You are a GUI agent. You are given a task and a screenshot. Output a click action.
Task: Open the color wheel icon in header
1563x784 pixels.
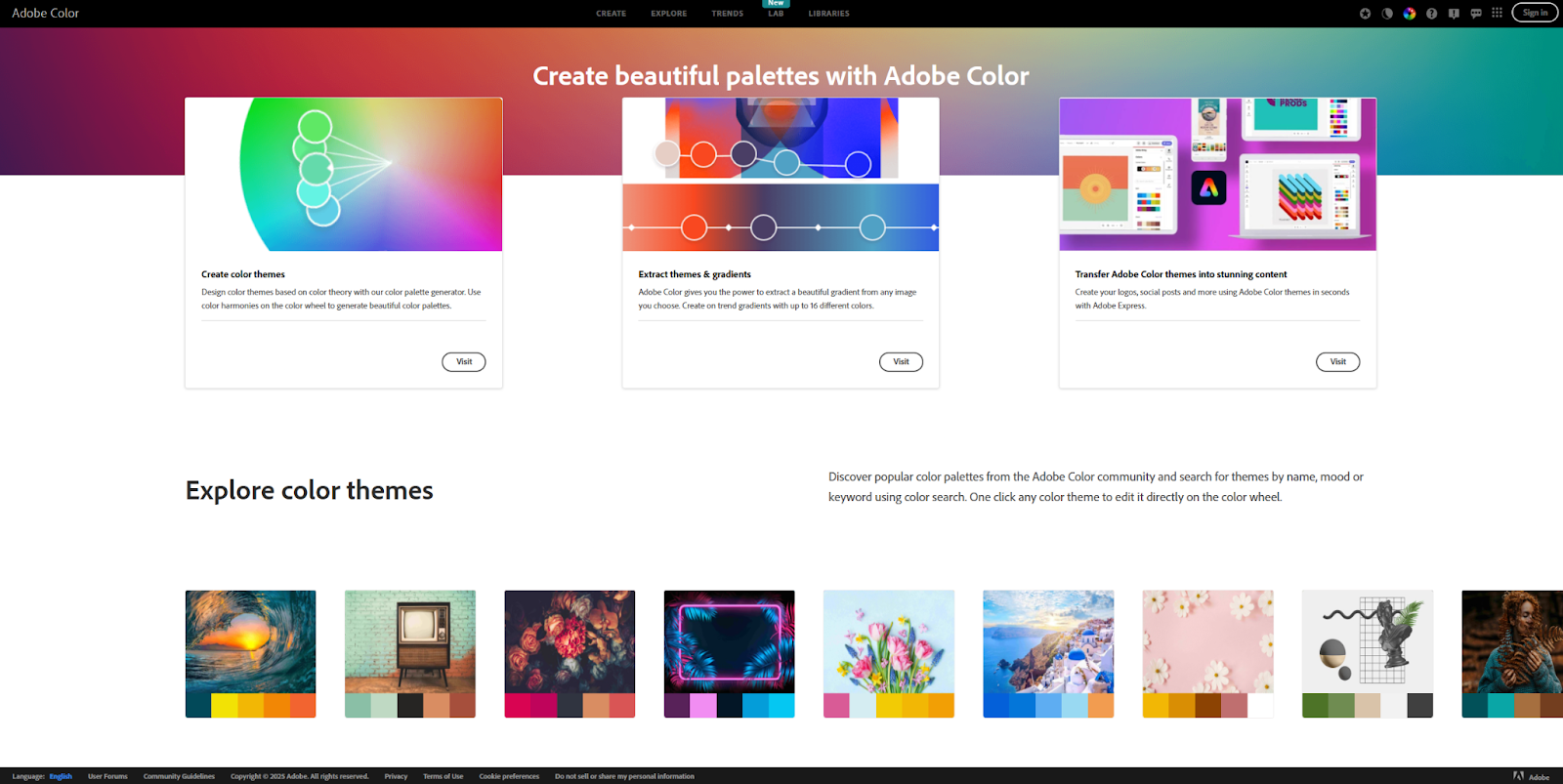pos(1410,14)
